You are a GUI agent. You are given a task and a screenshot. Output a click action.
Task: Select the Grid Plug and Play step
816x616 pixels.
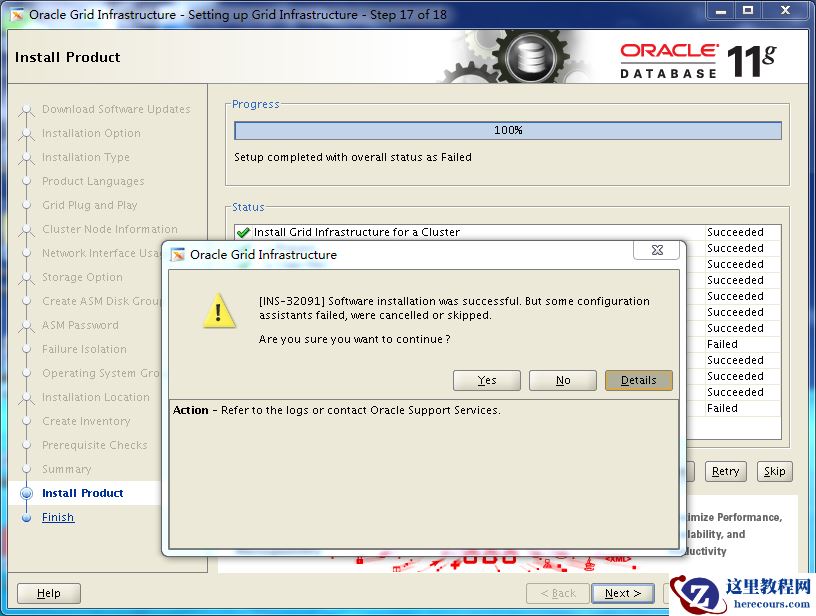(90, 206)
